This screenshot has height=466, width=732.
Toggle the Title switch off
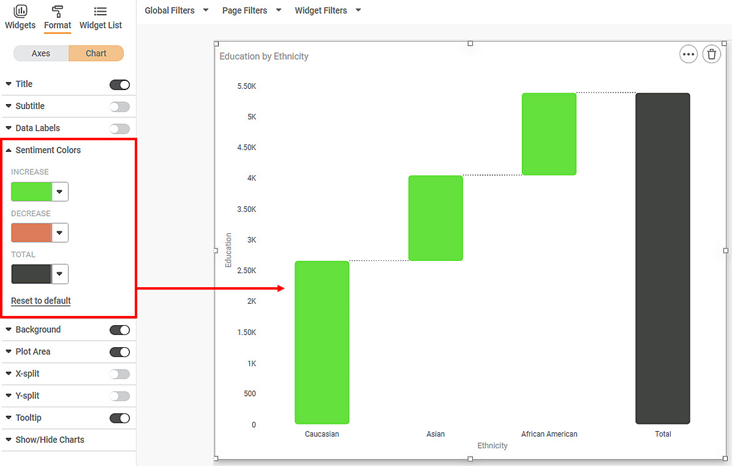click(120, 85)
